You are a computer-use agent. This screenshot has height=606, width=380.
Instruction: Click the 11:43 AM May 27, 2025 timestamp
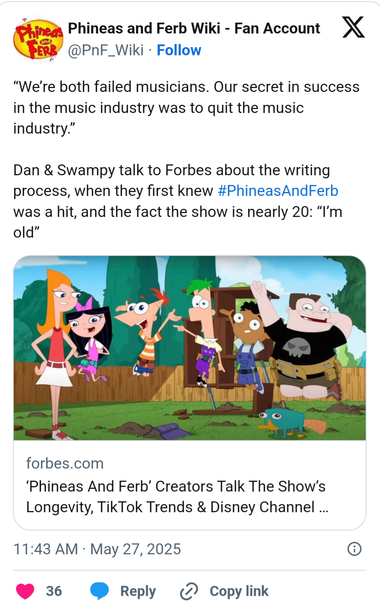coord(97,549)
